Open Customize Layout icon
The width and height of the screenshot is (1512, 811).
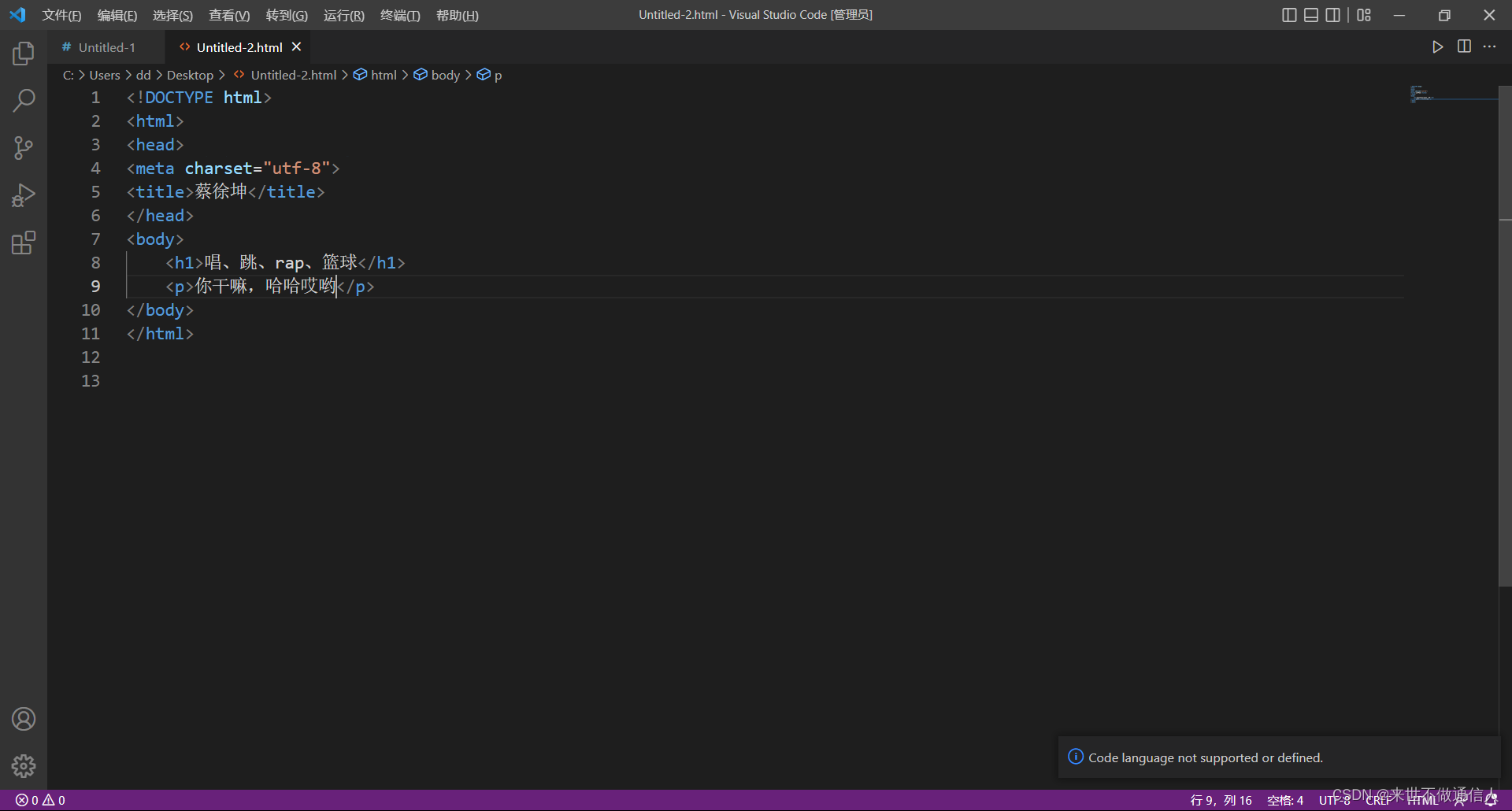[x=1364, y=15]
